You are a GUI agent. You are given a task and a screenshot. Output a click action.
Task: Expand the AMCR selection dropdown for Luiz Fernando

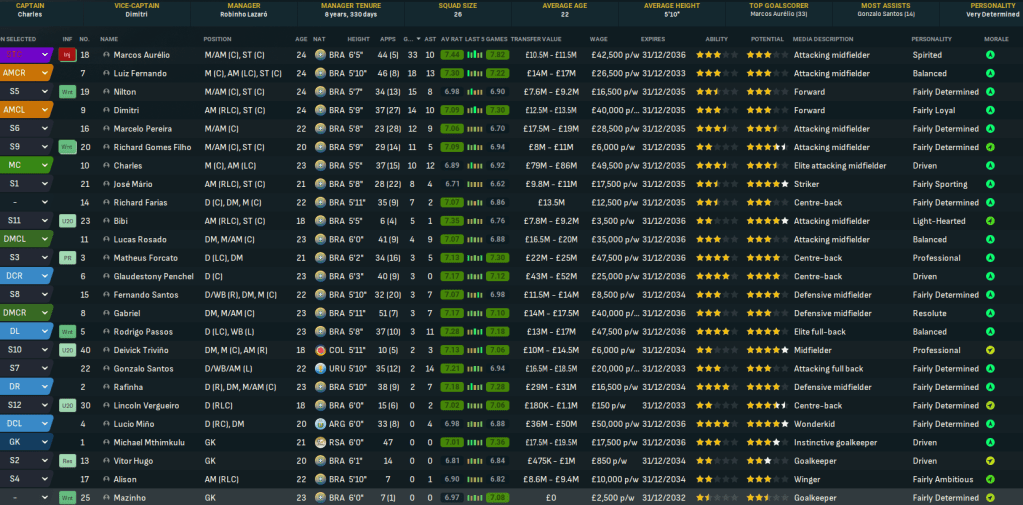[x=45, y=73]
